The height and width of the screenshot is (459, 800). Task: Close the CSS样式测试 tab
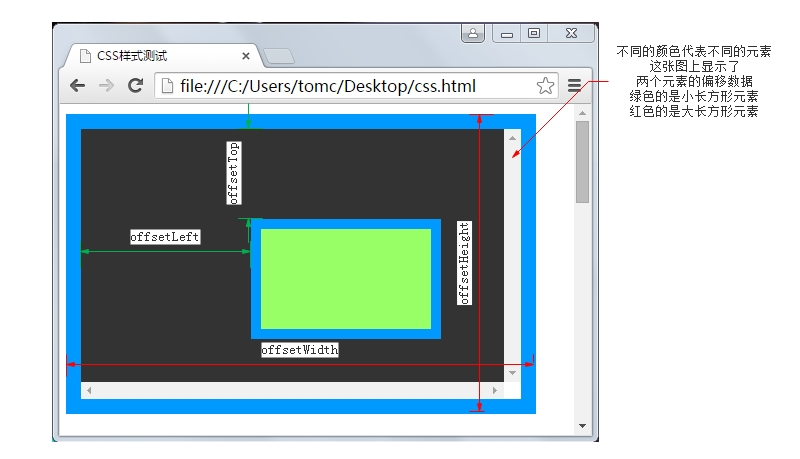point(246,56)
